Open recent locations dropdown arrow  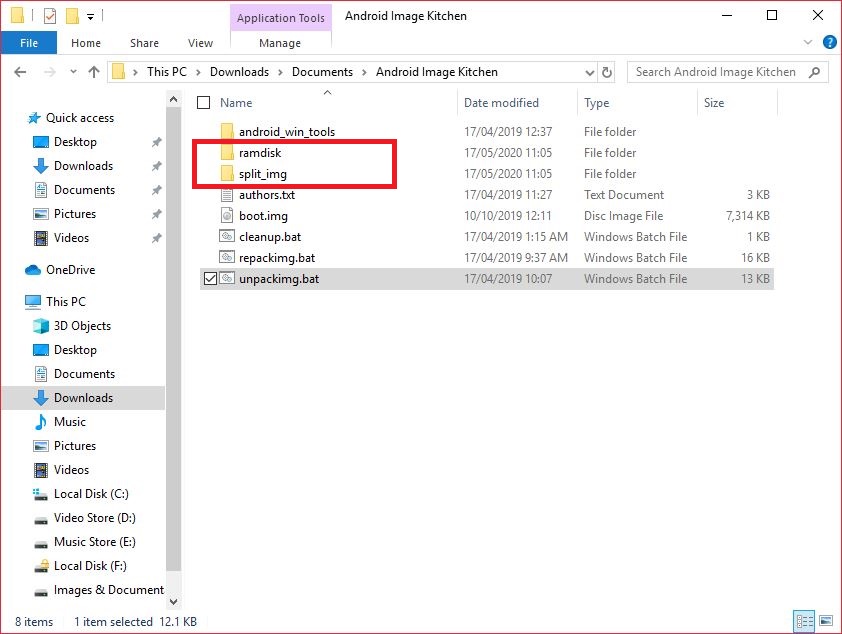click(x=73, y=71)
